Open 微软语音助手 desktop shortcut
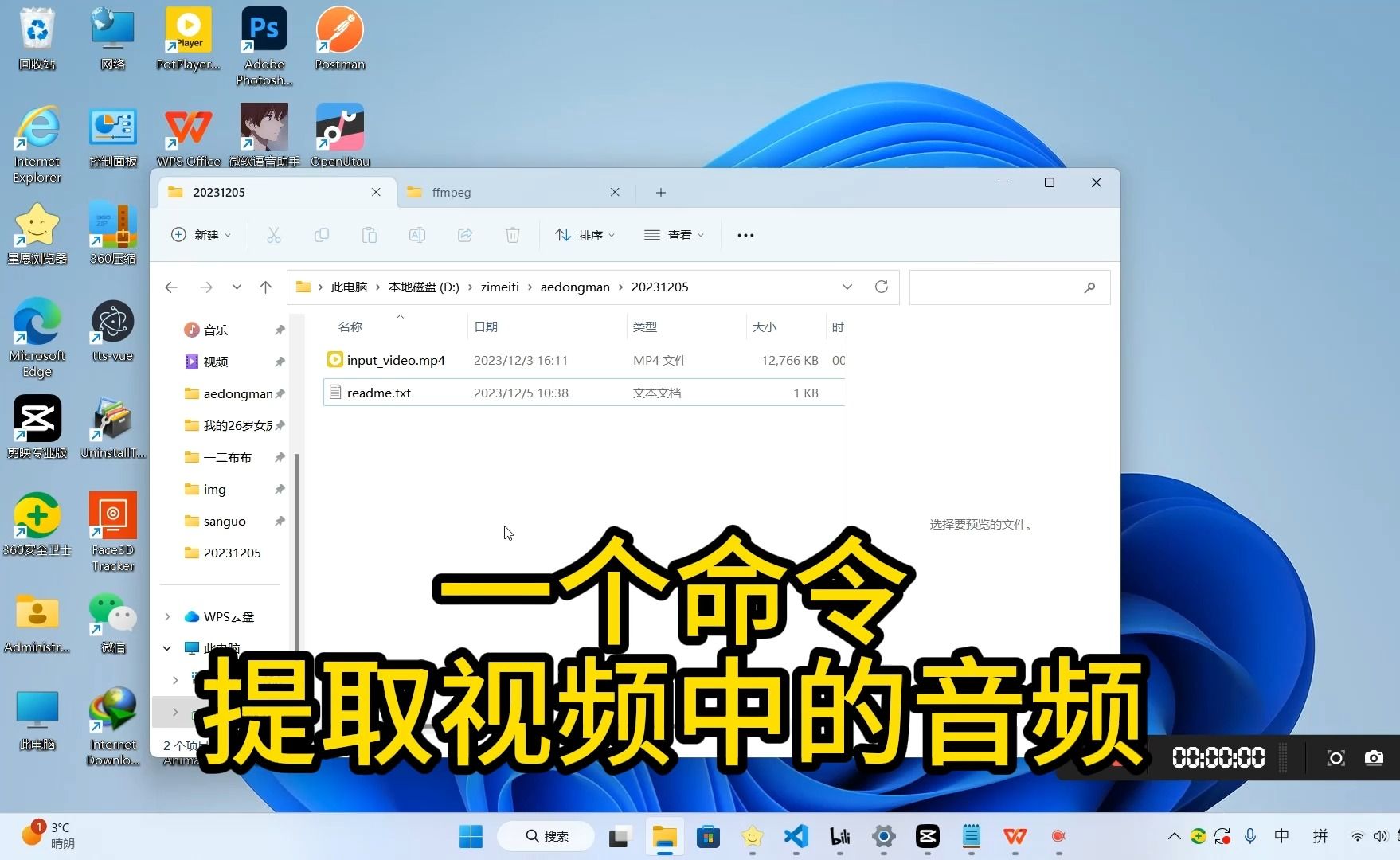 [264, 136]
